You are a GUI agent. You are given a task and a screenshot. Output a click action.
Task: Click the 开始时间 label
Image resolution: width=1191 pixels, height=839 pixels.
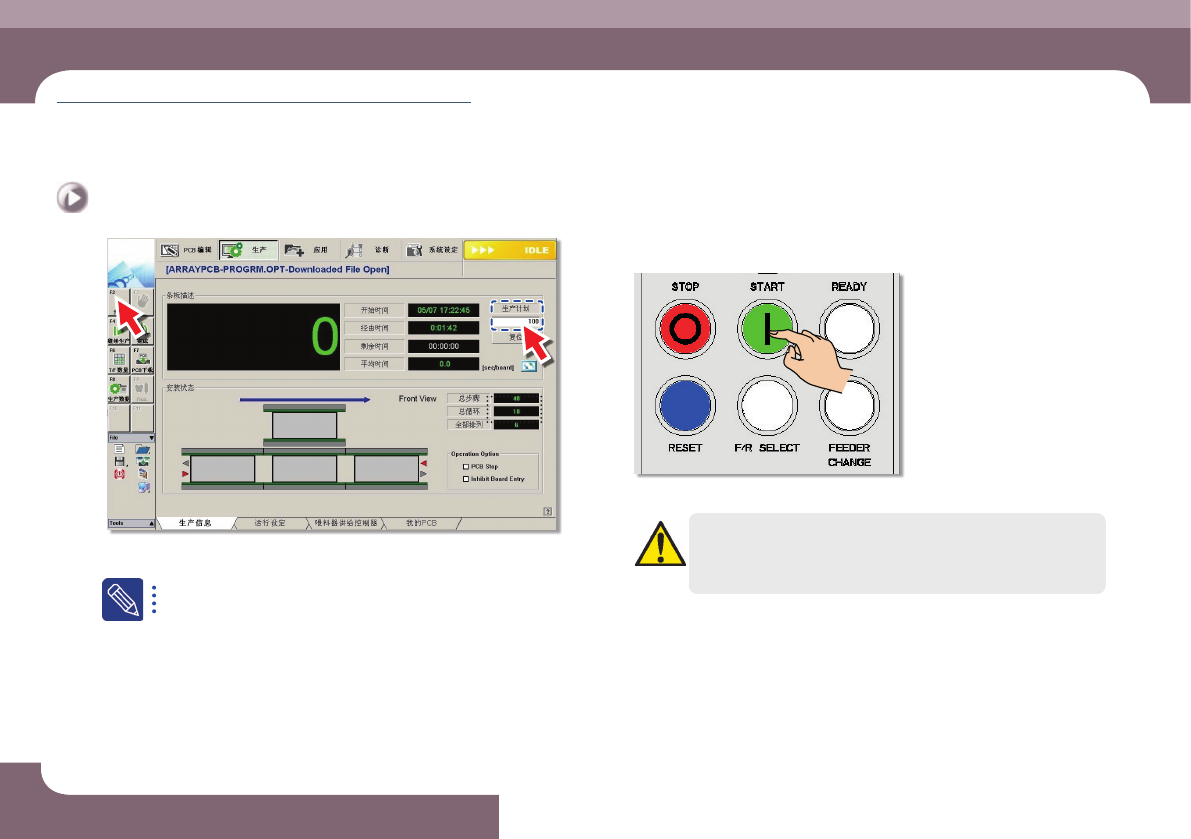pos(374,310)
